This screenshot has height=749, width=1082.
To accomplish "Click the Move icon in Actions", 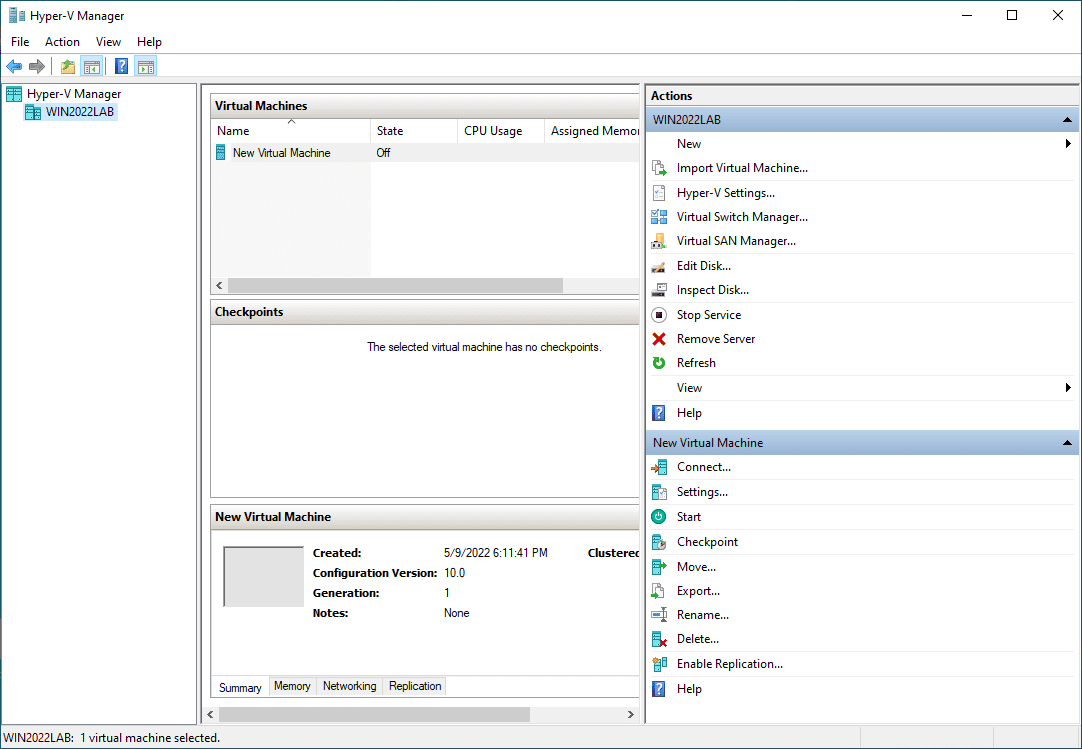I will (659, 567).
